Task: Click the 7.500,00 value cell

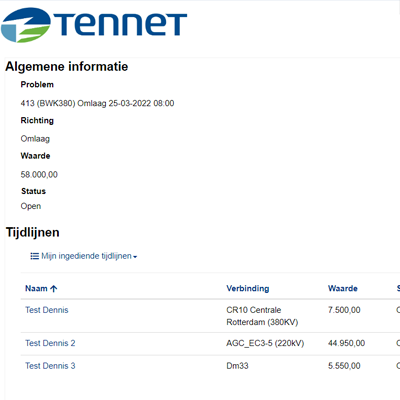Action: coord(344,310)
